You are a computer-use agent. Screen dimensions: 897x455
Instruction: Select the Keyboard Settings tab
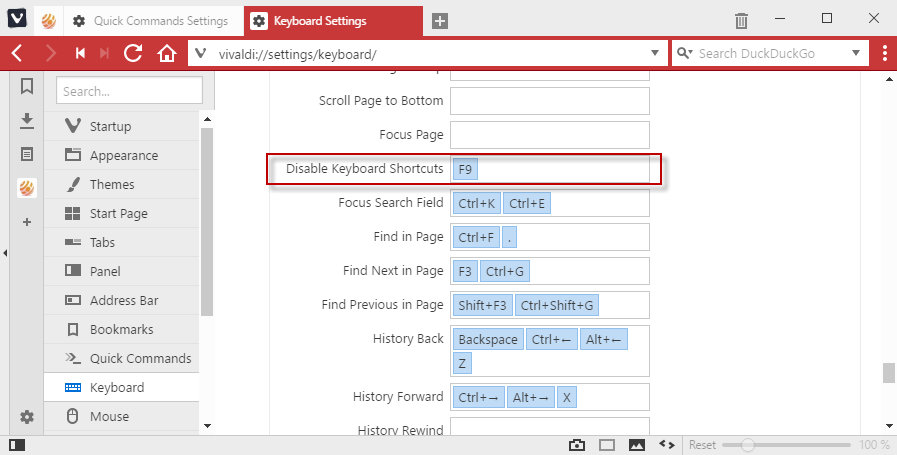pos(334,21)
